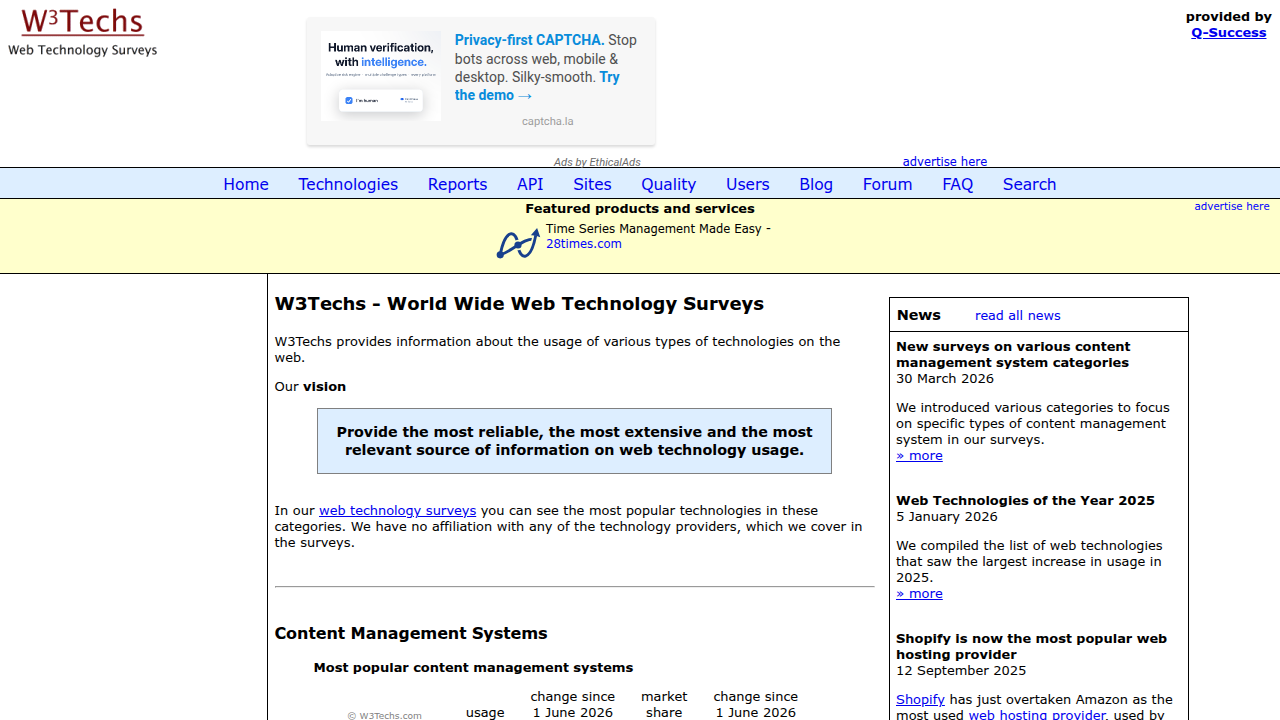Visit the Blog menu item
Screen dimensions: 1280x720
point(816,184)
